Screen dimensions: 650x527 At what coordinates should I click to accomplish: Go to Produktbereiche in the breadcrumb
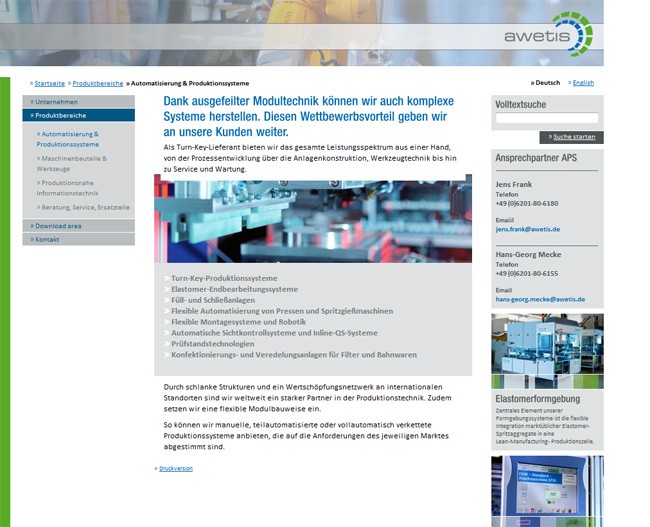[x=97, y=83]
